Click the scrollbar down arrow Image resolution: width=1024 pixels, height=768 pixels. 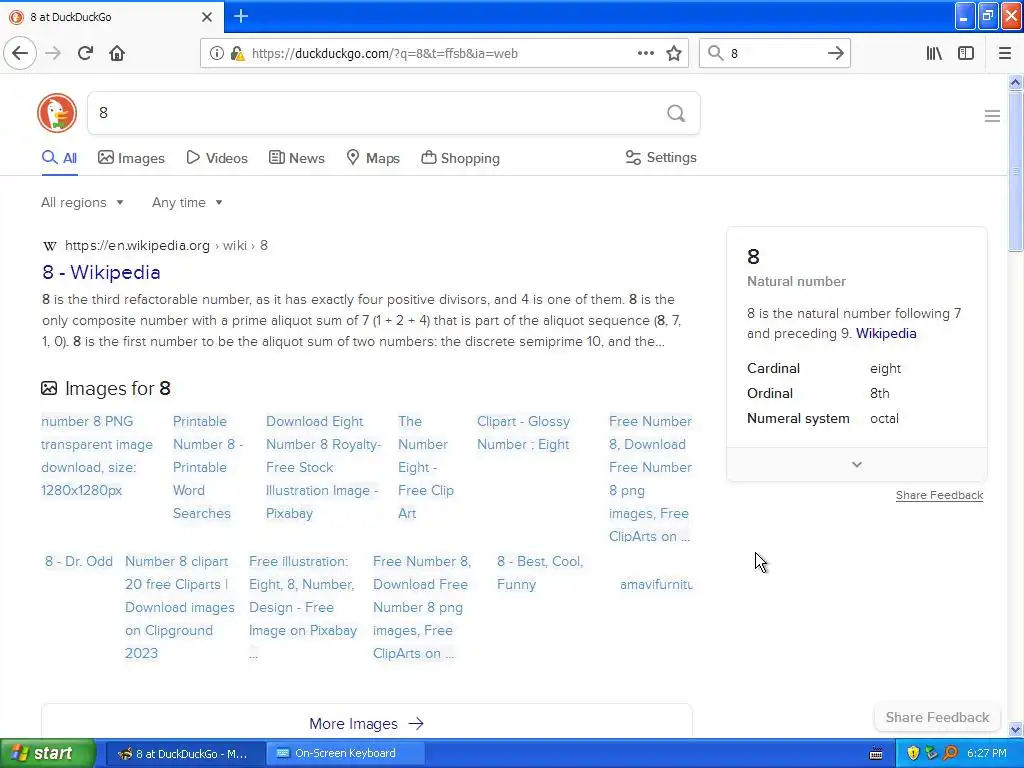click(x=1015, y=729)
